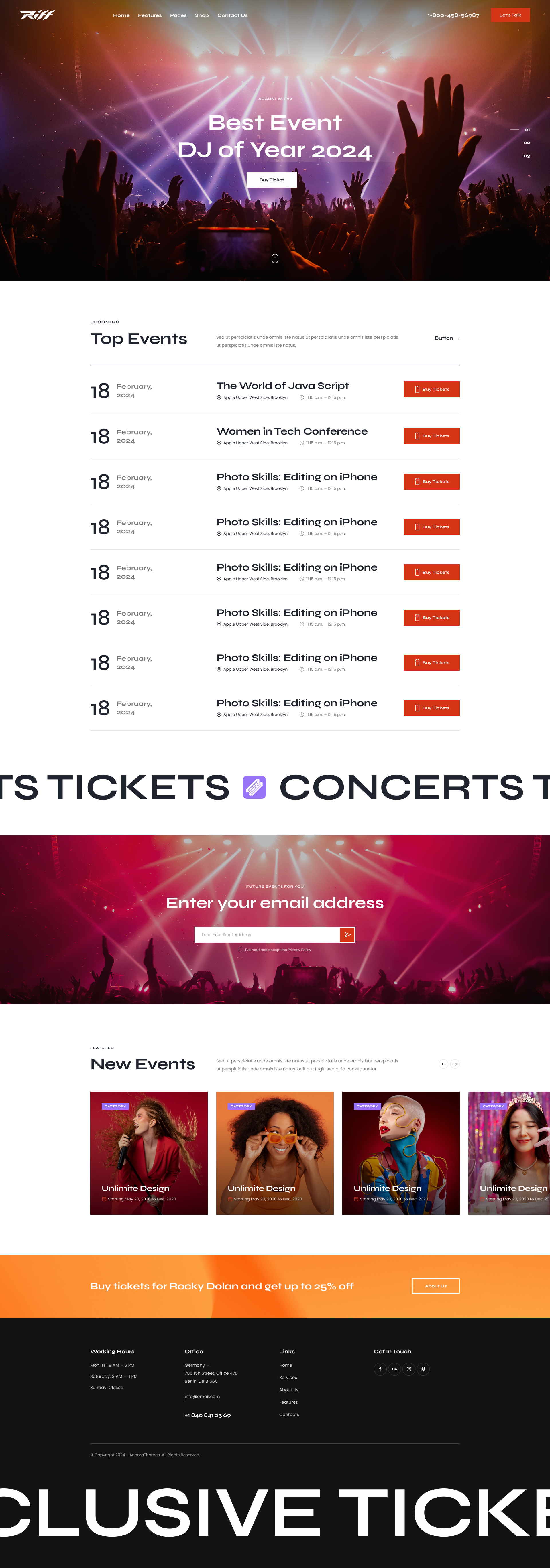The height and width of the screenshot is (1568, 550).
Task: Submit email with the paper plane icon
Action: [347, 934]
